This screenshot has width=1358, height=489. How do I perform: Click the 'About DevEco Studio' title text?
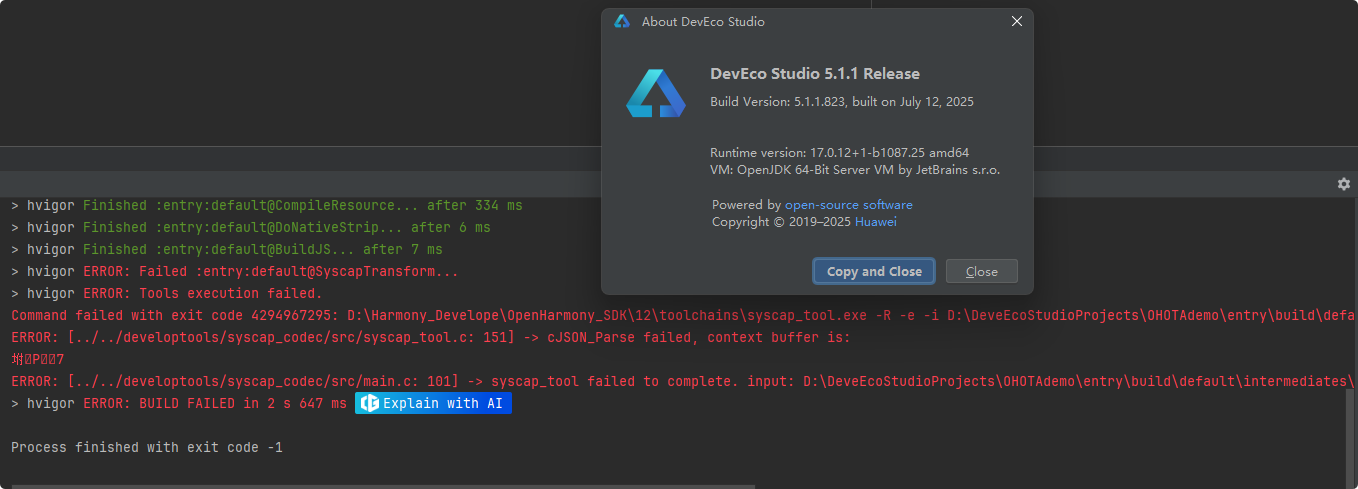point(703,21)
